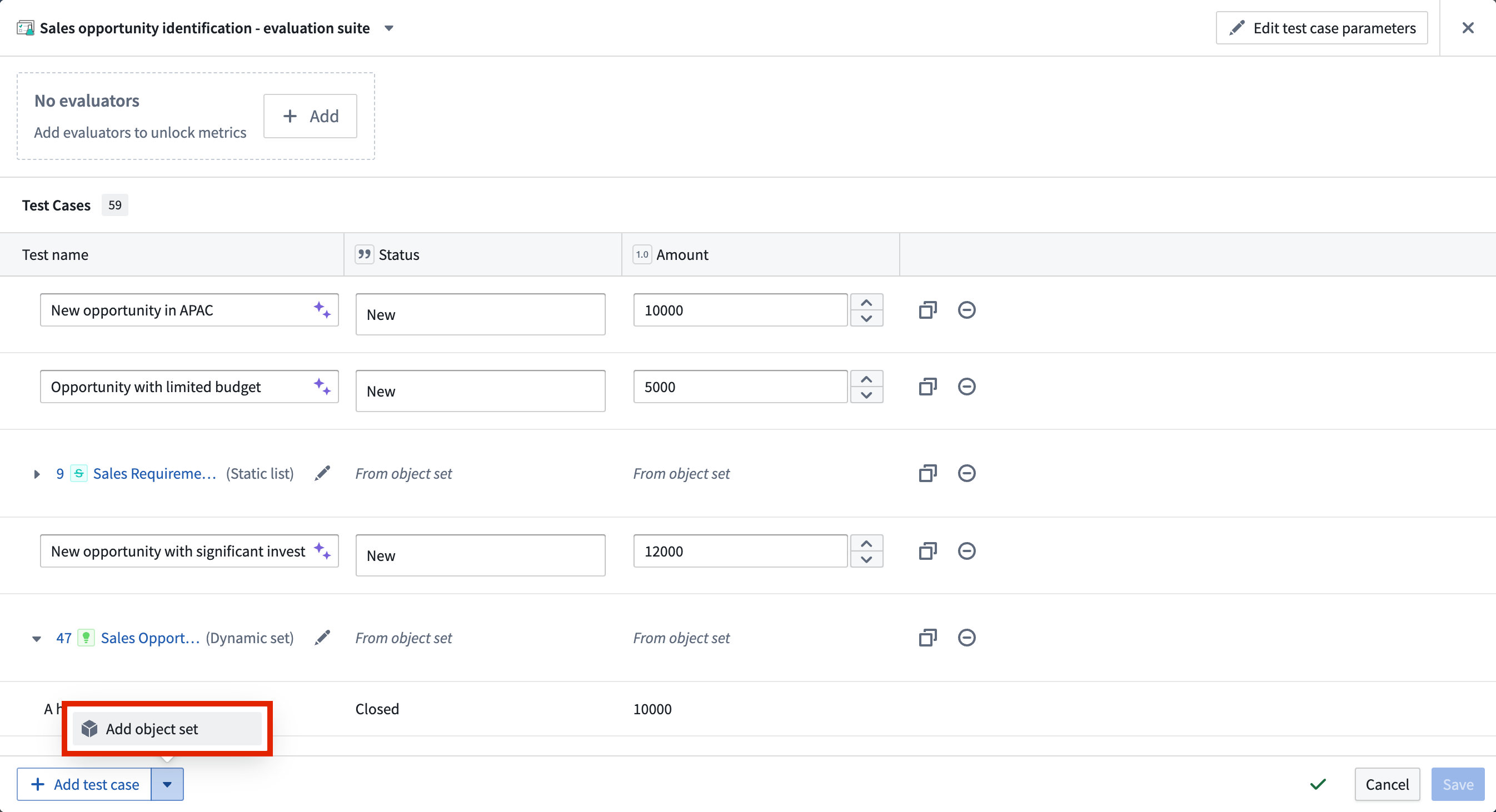Duplicate the Sales Requirements static list row

click(927, 474)
